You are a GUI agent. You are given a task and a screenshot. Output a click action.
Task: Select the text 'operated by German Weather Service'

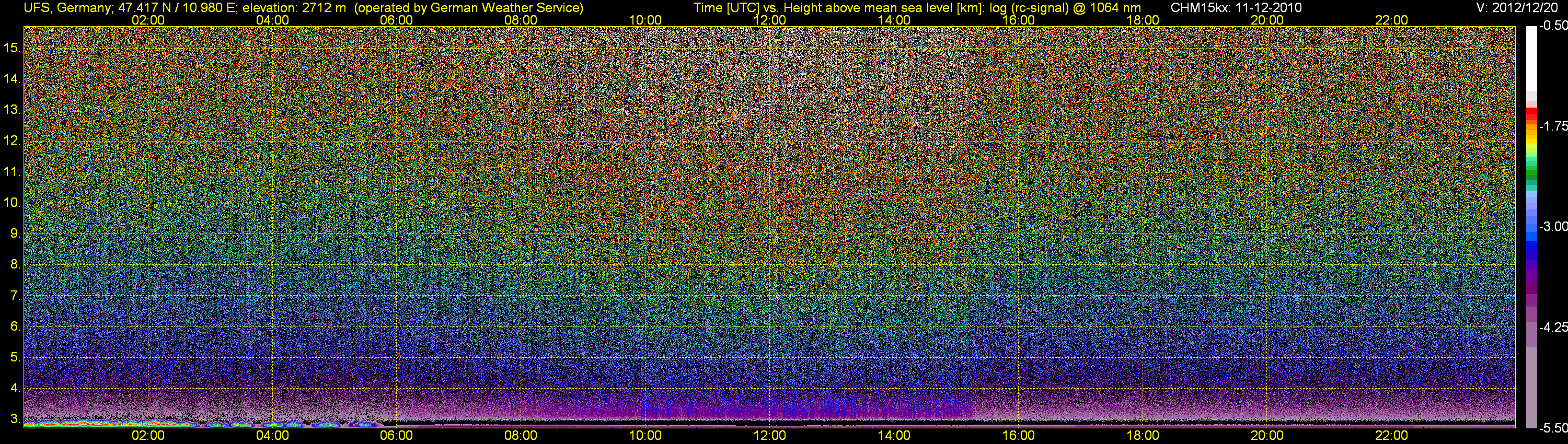coord(468,8)
